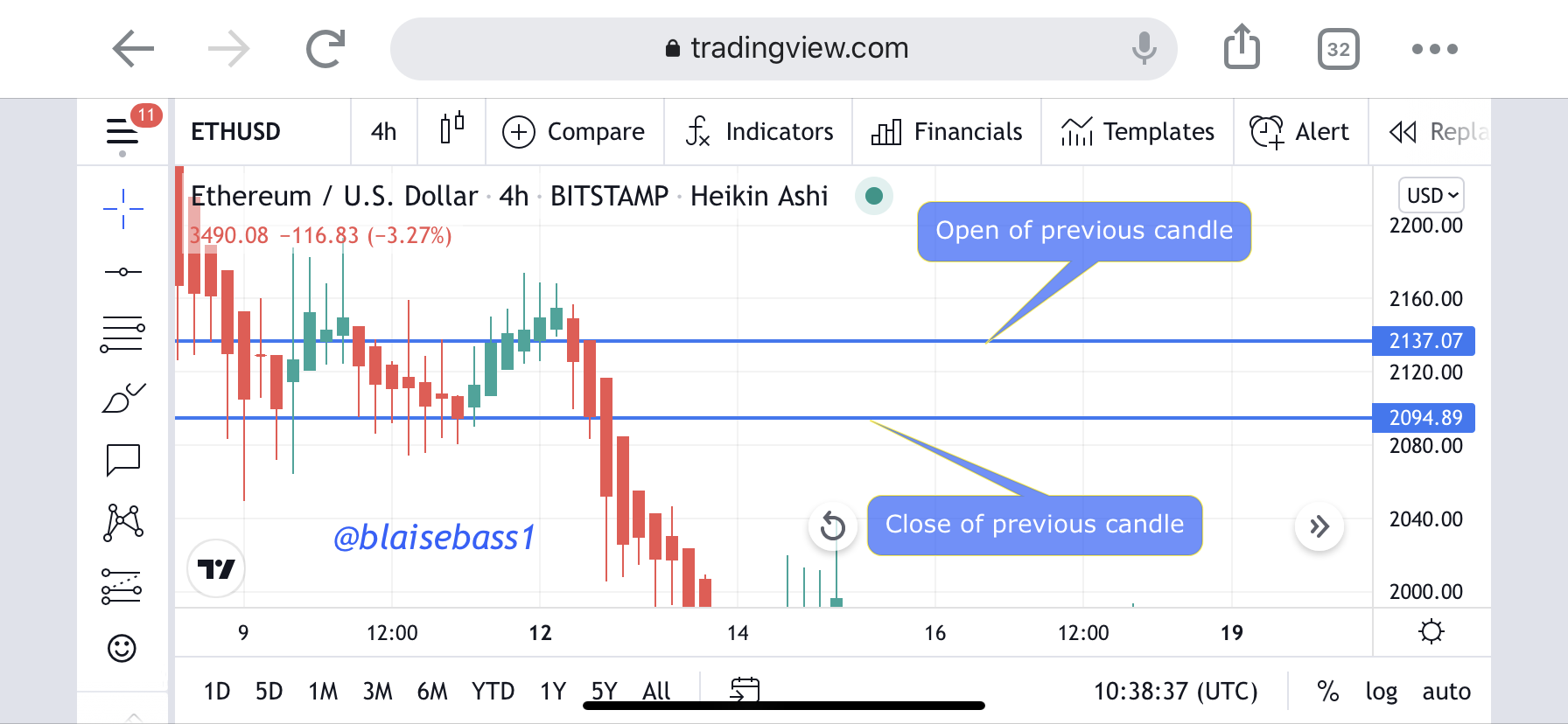The image size is (1568, 724).
Task: Open the USD currency dropdown
Action: (x=1431, y=195)
